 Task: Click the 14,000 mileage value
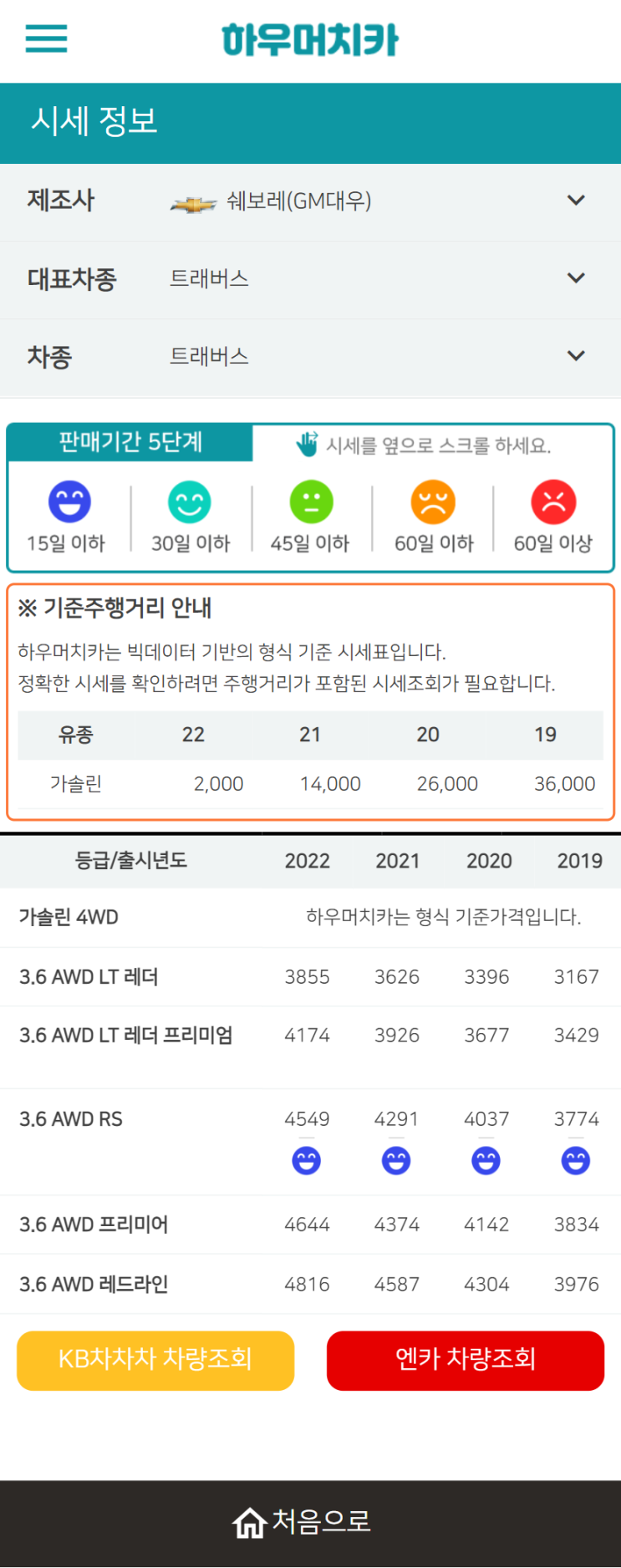point(330,784)
